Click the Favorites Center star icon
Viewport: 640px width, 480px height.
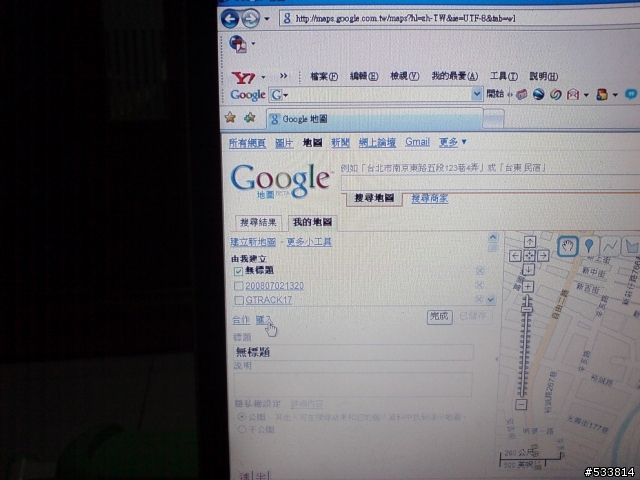click(230, 118)
